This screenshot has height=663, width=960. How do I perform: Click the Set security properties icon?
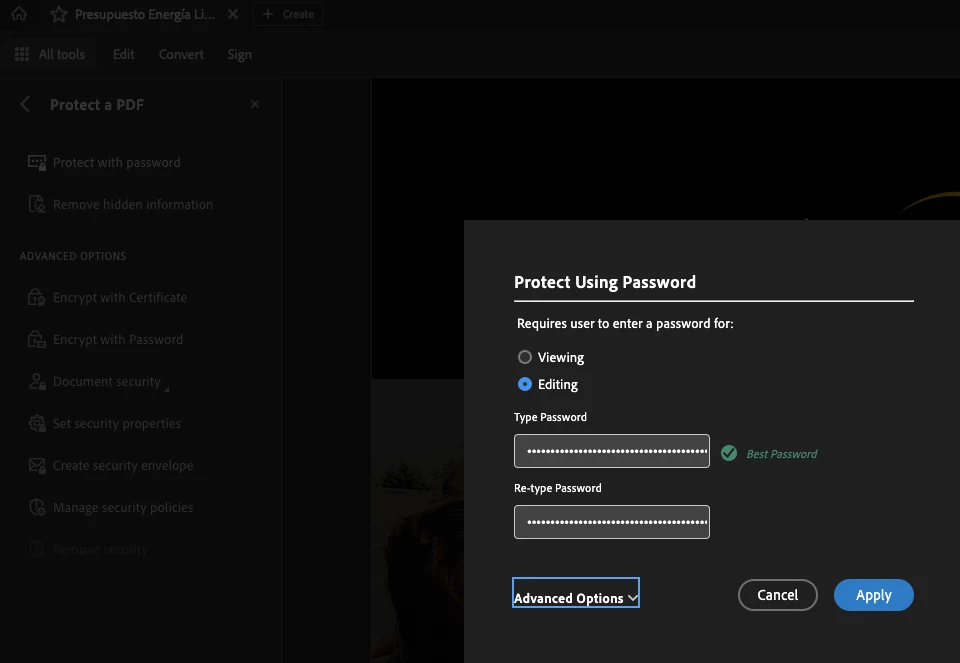37,424
